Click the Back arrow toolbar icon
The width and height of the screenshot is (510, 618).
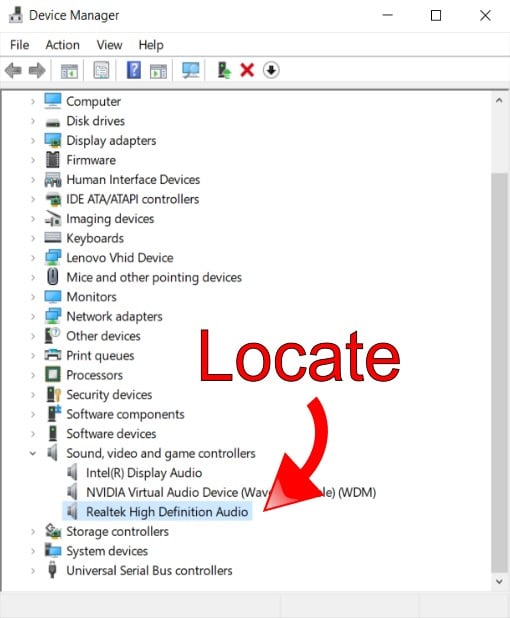(x=13, y=71)
